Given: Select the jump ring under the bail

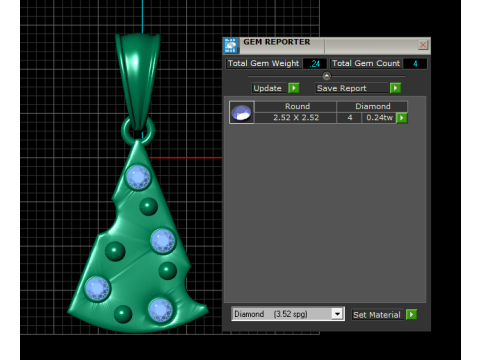Looking at the screenshot, I should click(138, 131).
